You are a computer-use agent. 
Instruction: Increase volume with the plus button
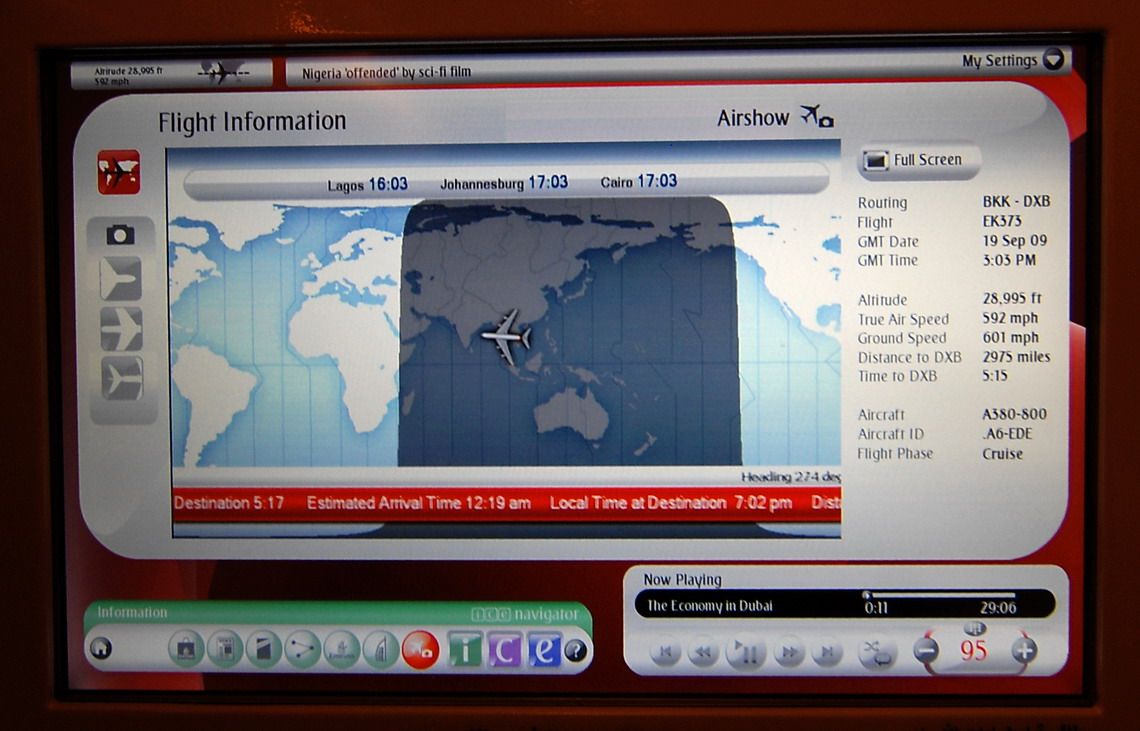1023,651
